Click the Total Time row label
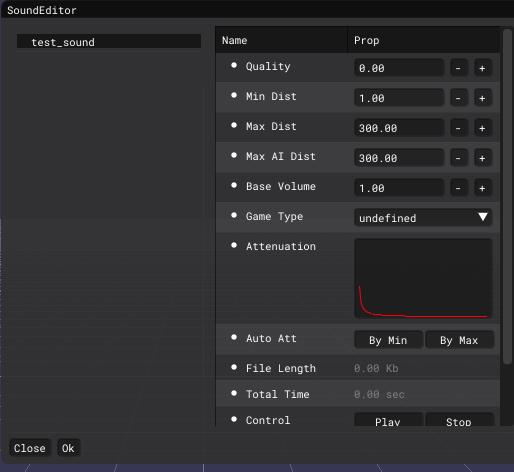This screenshot has height=472, width=514. point(278,394)
